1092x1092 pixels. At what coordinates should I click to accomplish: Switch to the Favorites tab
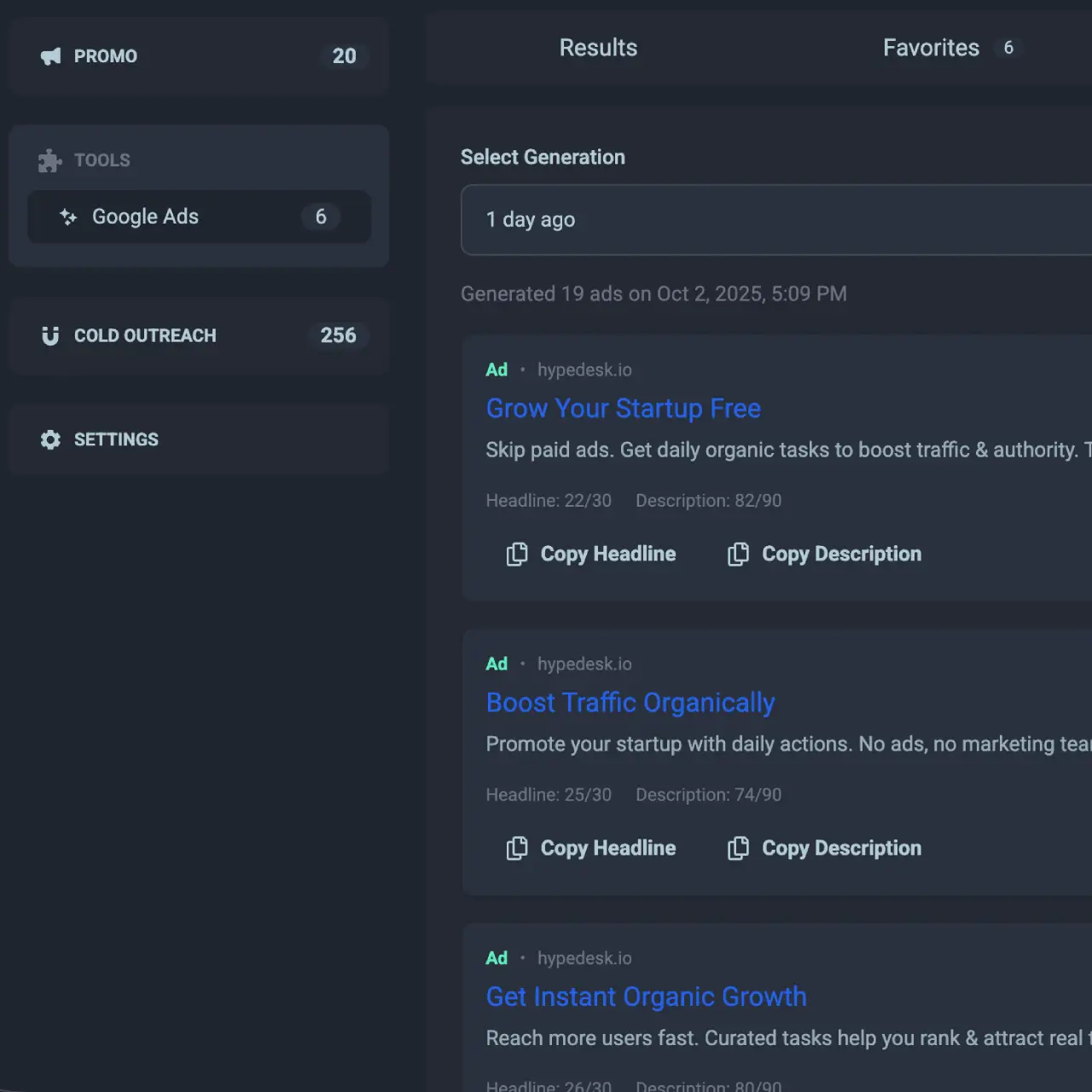coord(931,48)
